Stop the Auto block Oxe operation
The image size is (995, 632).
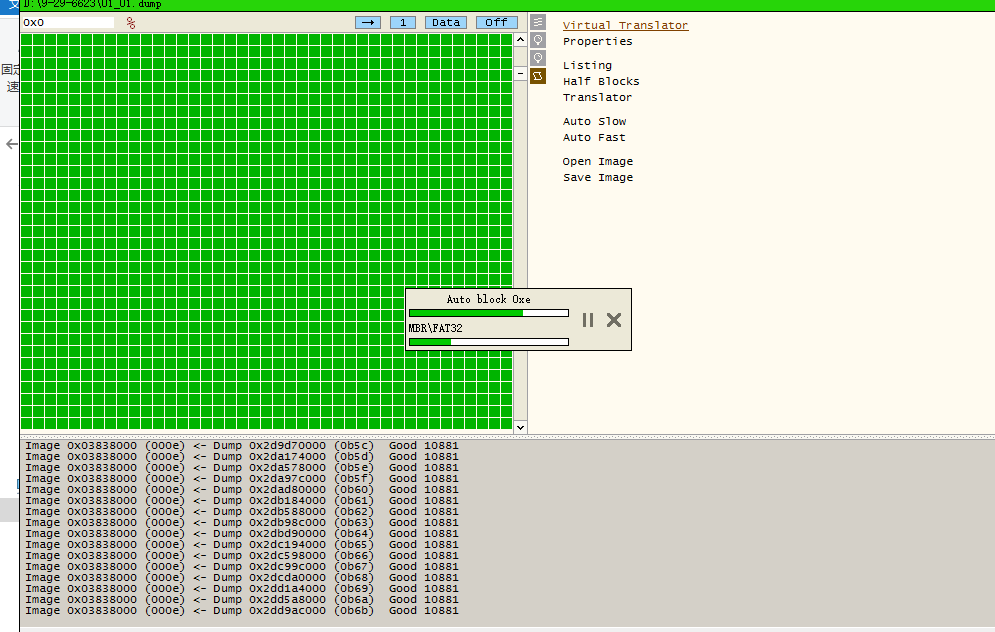613,319
